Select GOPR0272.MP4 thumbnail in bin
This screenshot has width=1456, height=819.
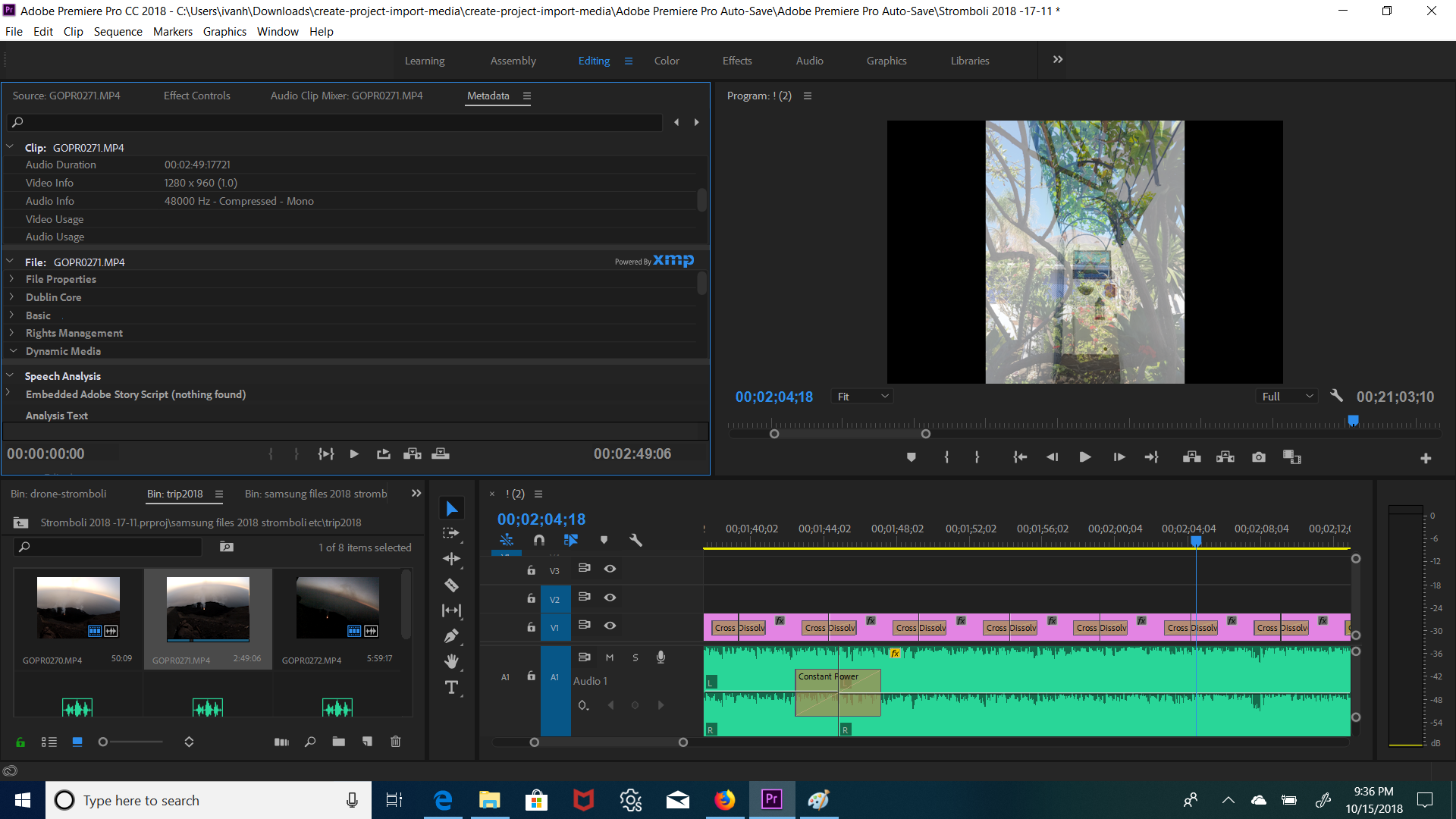pos(337,608)
